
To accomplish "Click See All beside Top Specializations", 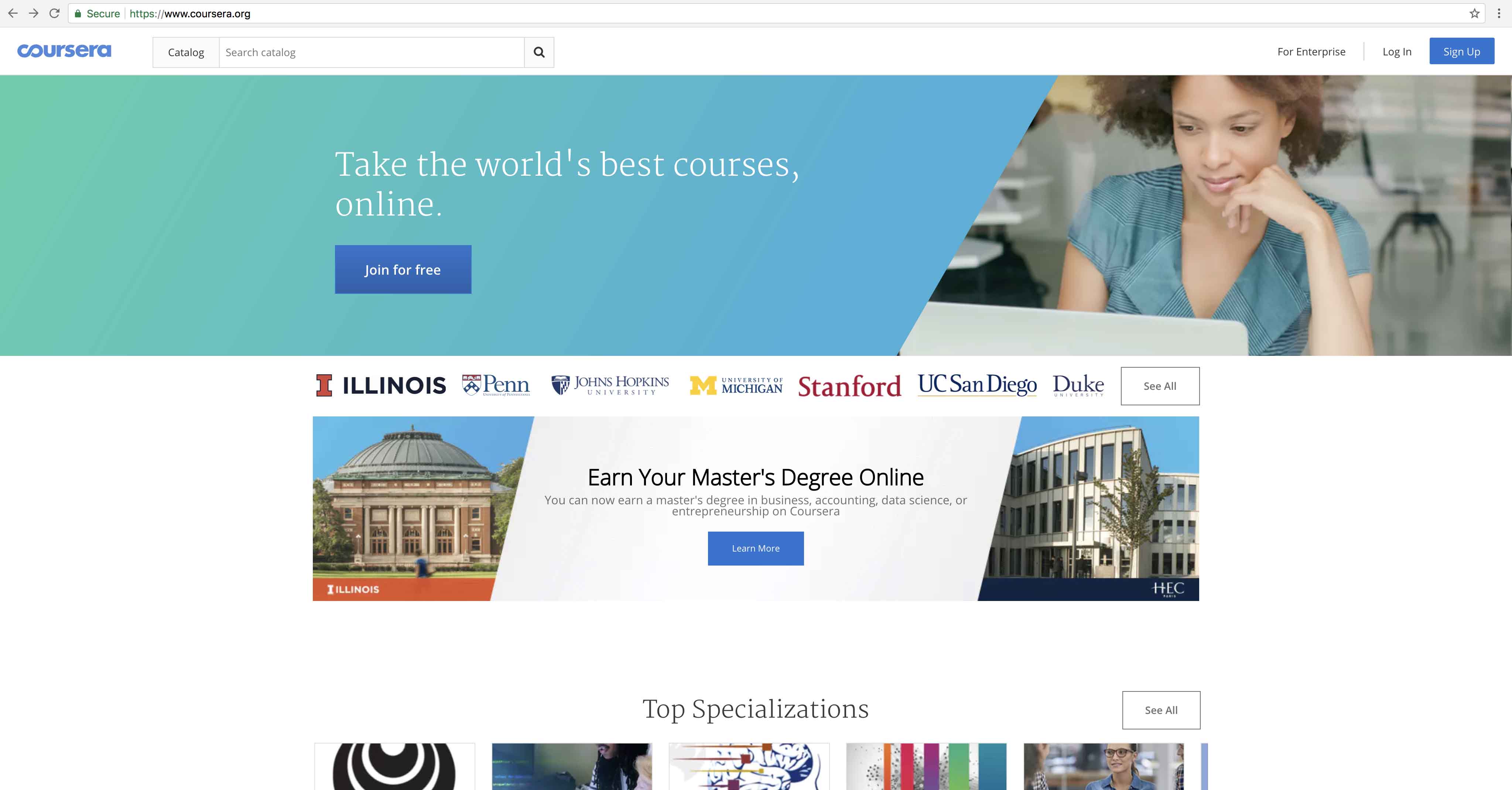I will (x=1160, y=710).
